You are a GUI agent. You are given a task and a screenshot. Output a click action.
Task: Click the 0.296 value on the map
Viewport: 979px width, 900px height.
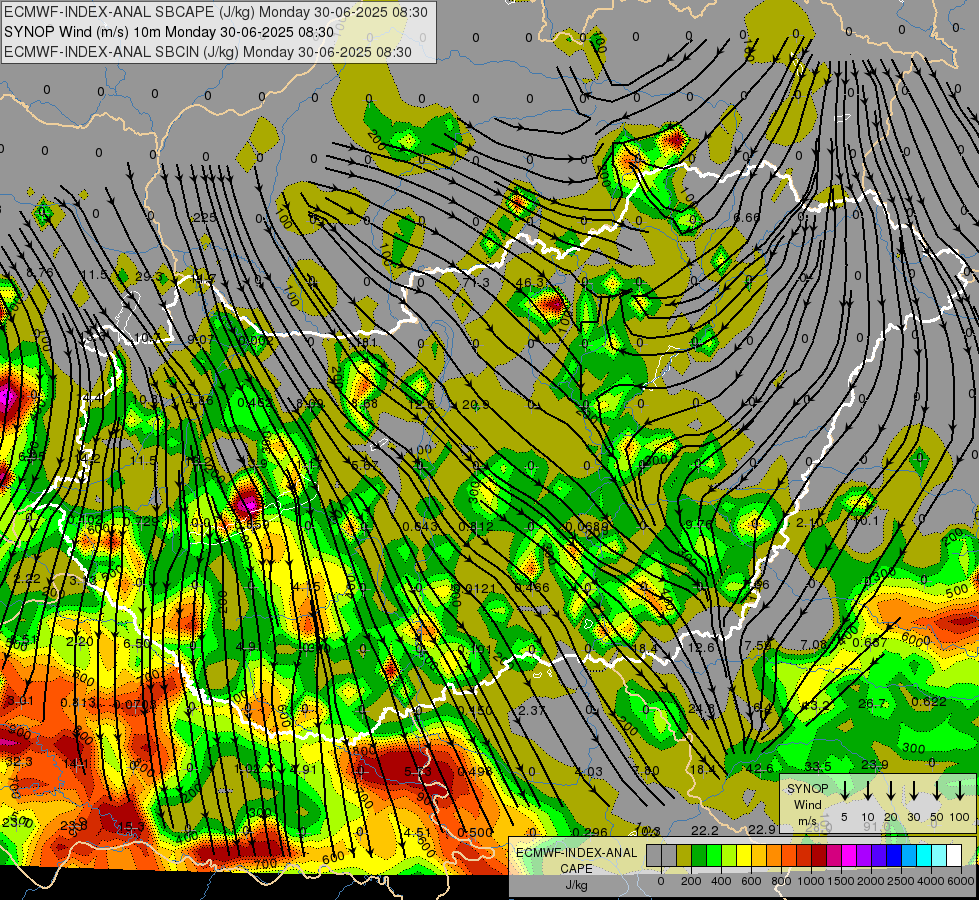(589, 833)
